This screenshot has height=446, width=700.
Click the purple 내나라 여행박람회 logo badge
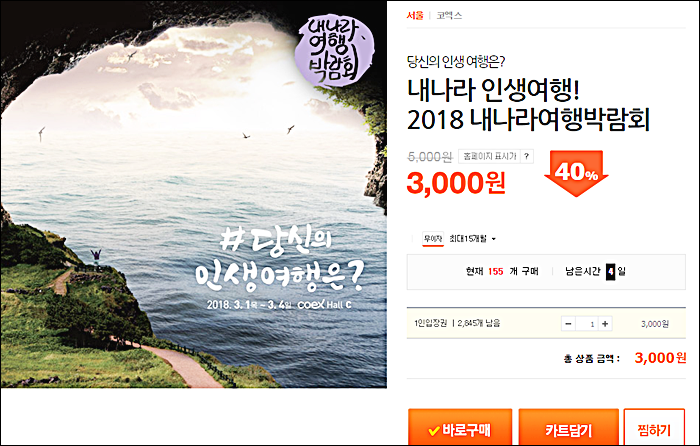coord(334,51)
